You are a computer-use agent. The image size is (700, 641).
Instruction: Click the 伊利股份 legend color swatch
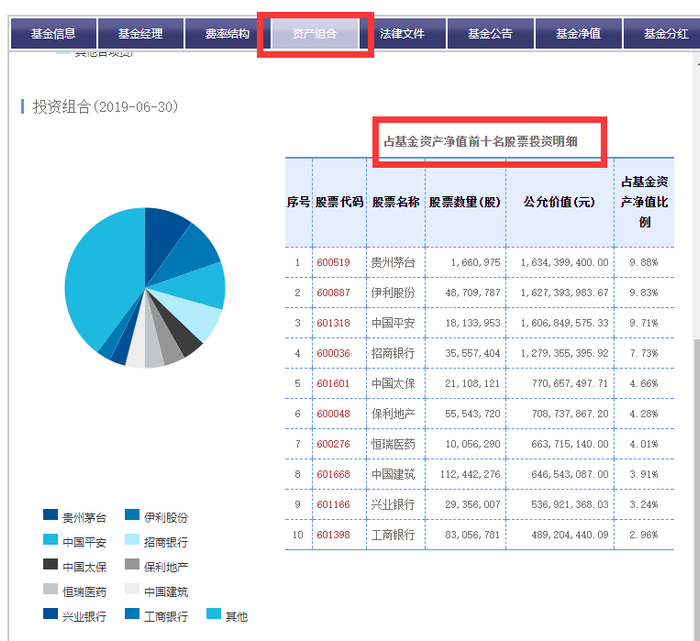coord(132,515)
